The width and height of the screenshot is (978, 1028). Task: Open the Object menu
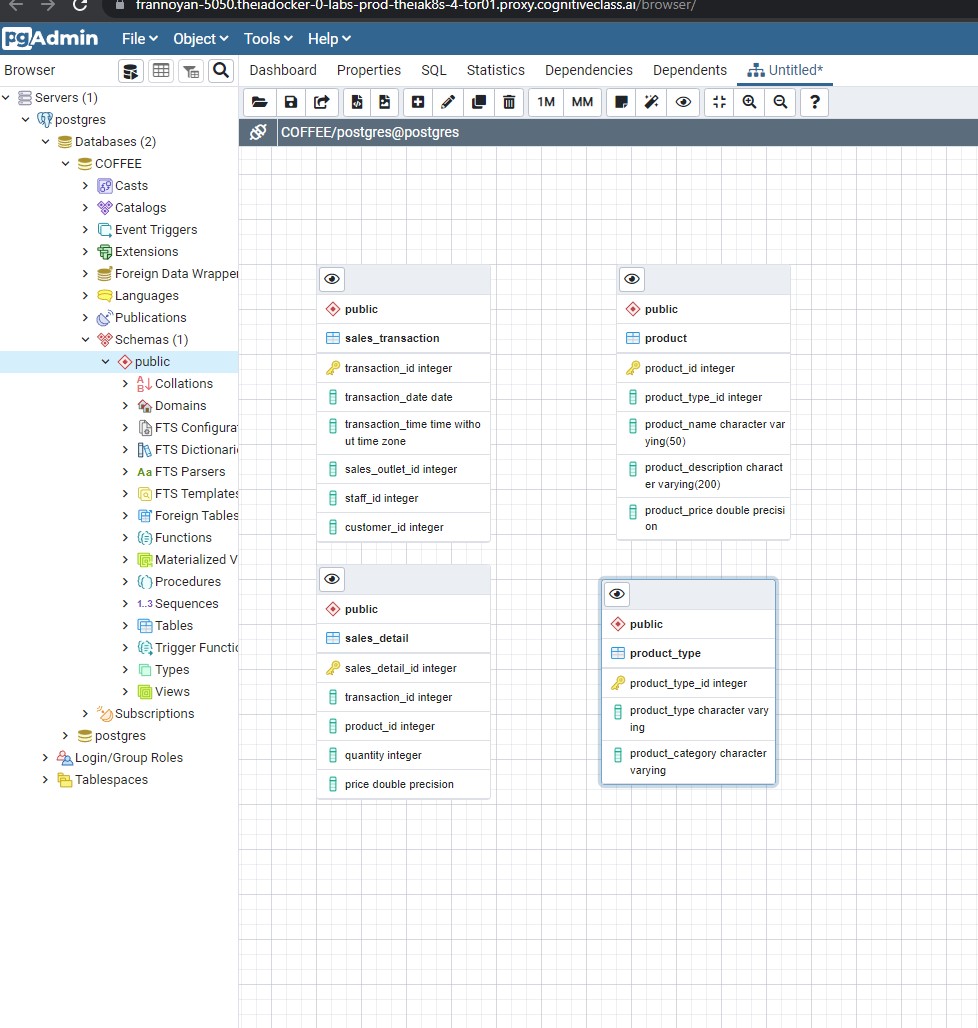point(201,39)
